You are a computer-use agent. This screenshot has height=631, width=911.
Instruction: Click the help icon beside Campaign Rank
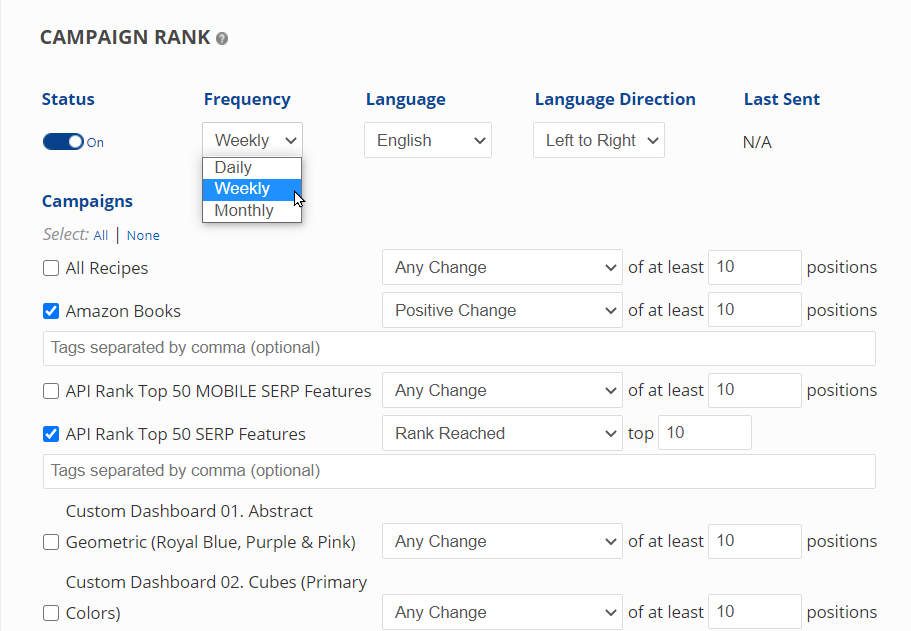click(222, 39)
